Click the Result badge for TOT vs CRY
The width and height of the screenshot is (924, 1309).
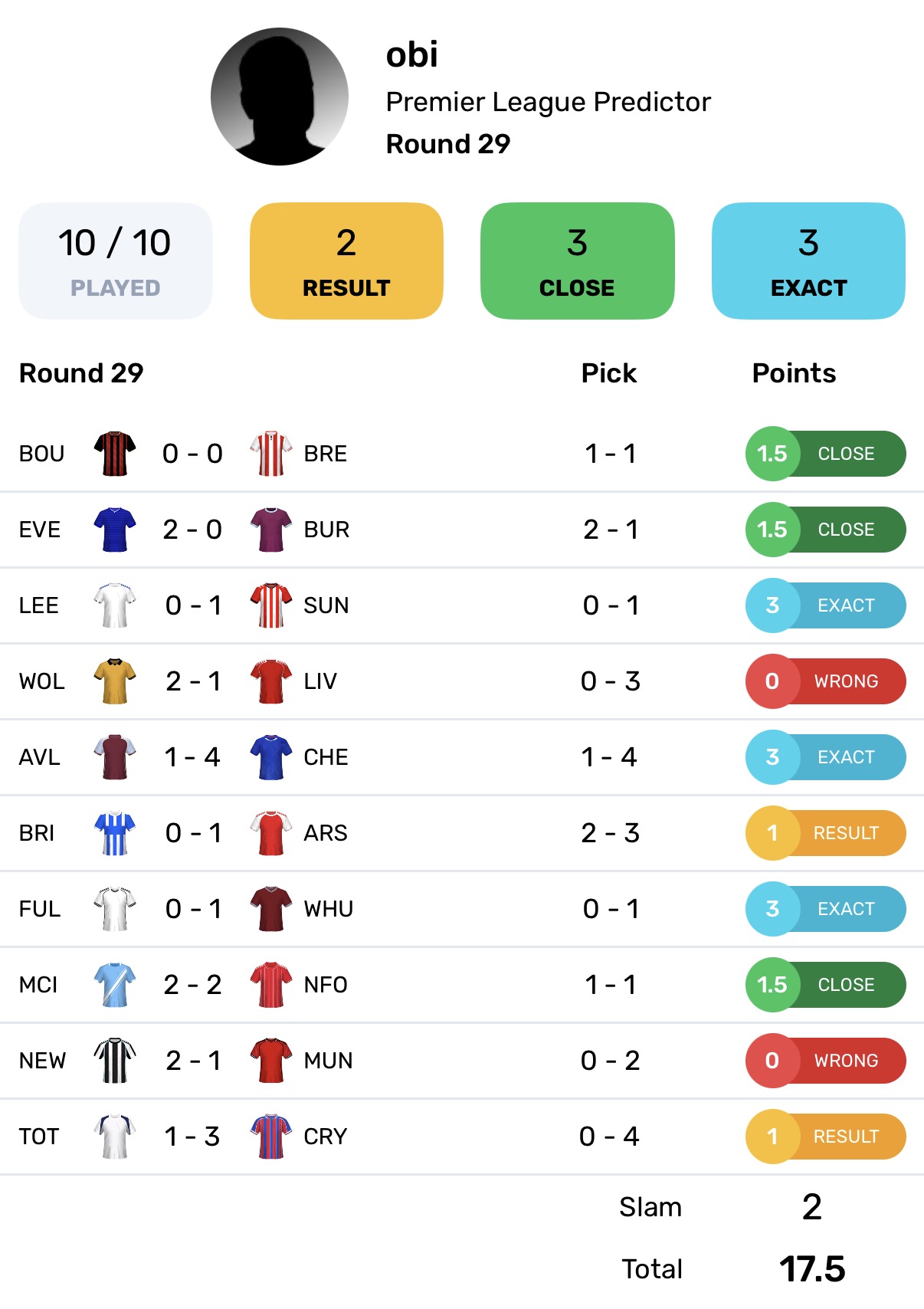click(826, 1137)
